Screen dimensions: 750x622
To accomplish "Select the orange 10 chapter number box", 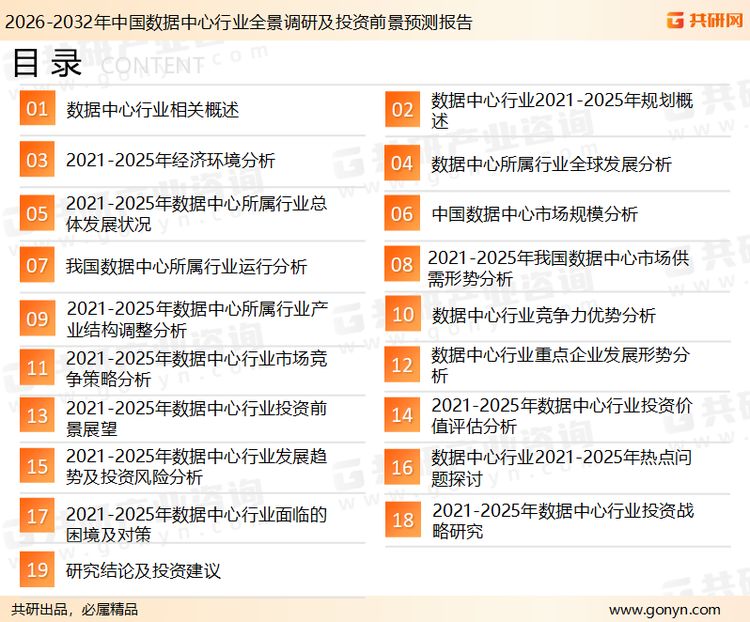I will [x=403, y=314].
